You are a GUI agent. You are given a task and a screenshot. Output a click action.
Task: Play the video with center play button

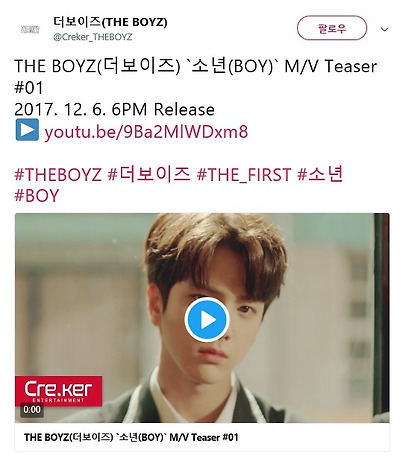coord(207,319)
